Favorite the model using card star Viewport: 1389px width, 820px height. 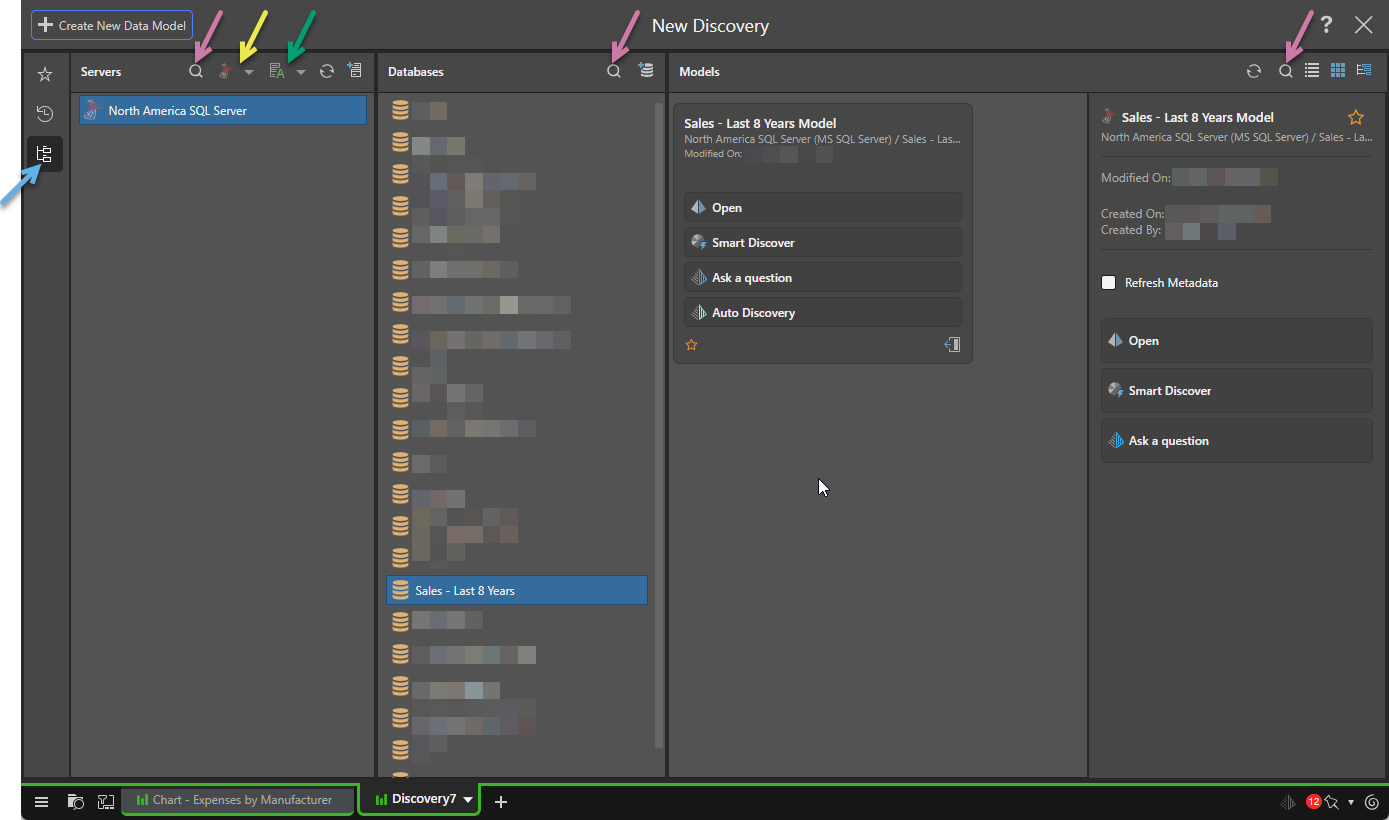tap(691, 345)
